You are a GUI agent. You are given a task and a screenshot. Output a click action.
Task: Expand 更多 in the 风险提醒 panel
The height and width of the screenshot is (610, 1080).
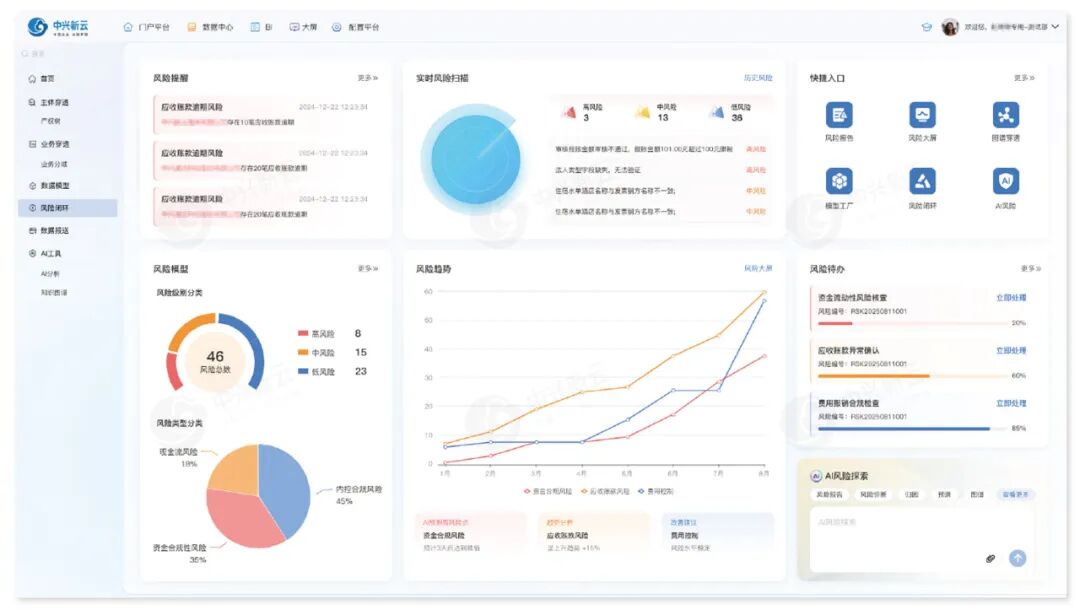click(x=367, y=78)
